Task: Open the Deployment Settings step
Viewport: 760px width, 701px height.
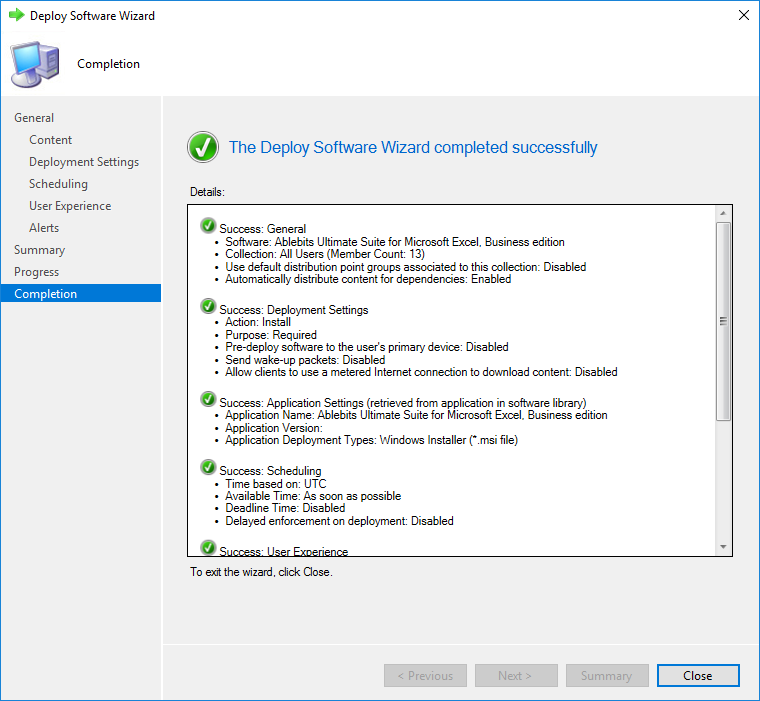Action: [84, 162]
